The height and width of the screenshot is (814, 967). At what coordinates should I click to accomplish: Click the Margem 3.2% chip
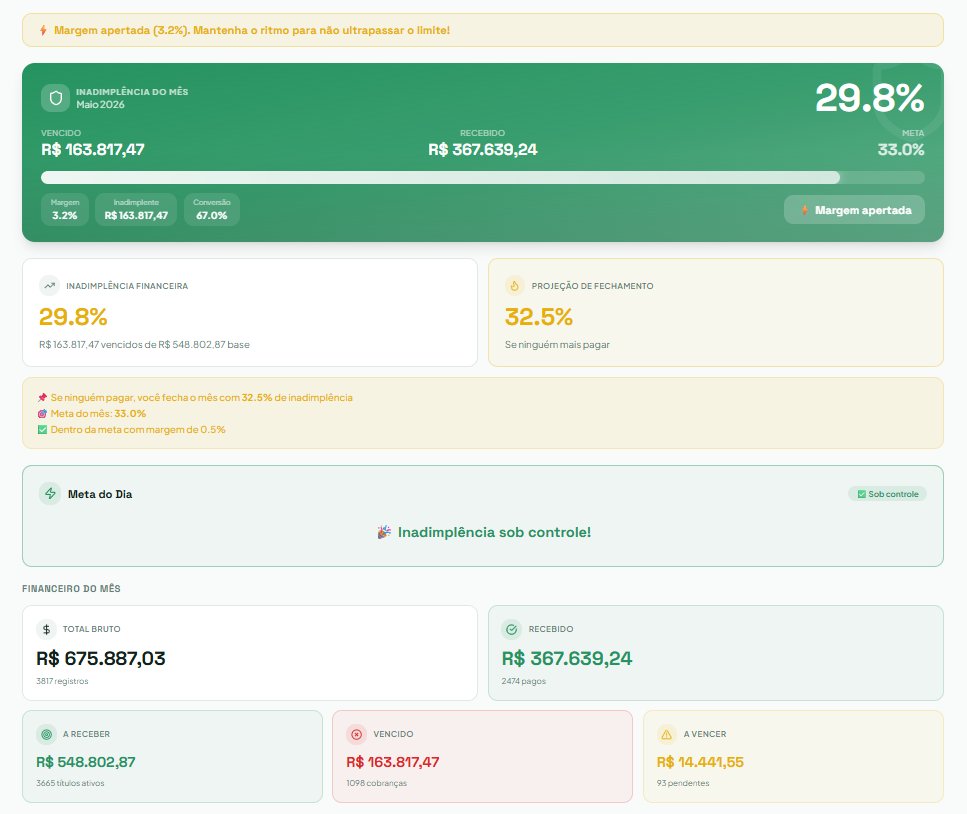65,210
